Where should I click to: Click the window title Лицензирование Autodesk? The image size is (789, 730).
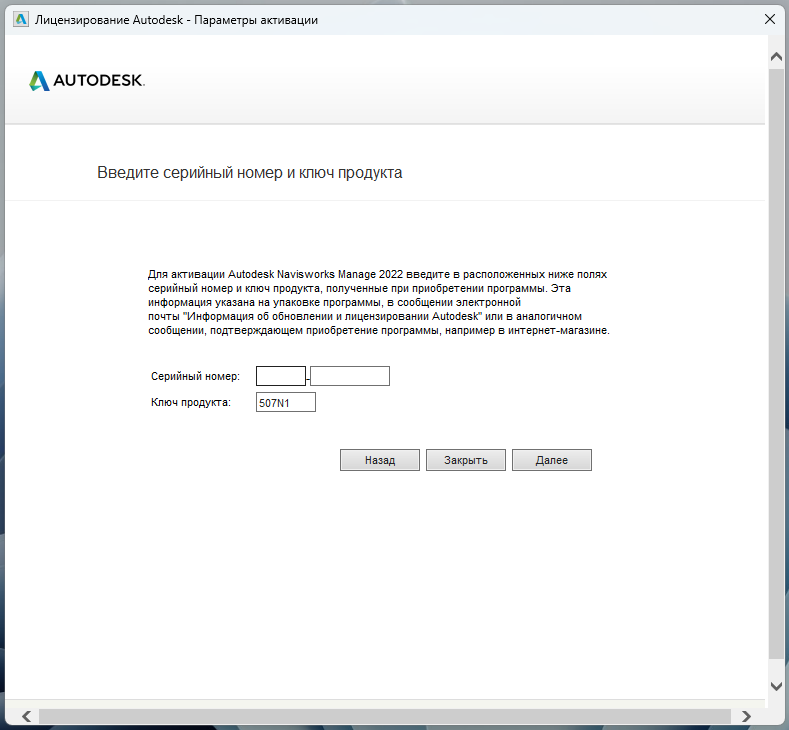tap(176, 19)
